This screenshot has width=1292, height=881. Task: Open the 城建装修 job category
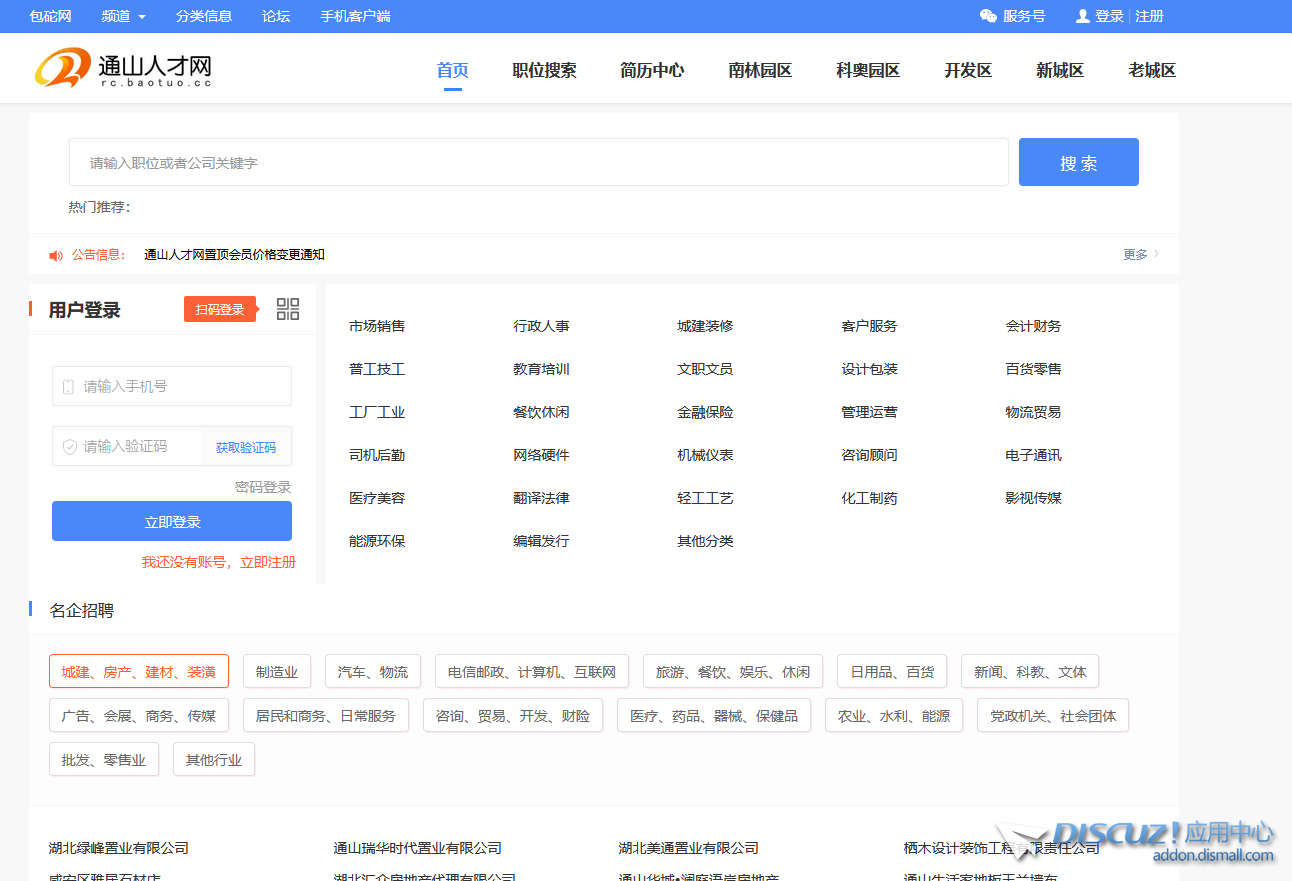click(x=705, y=326)
